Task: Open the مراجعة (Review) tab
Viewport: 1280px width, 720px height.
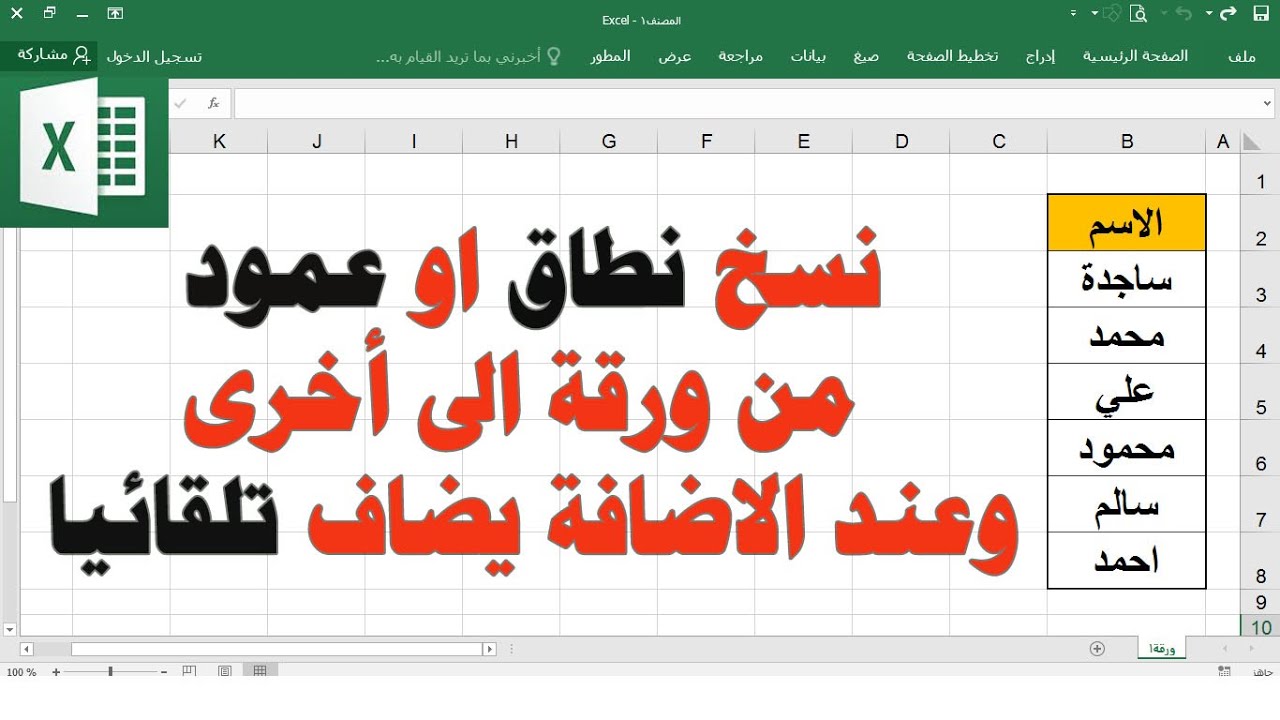Action: click(740, 56)
